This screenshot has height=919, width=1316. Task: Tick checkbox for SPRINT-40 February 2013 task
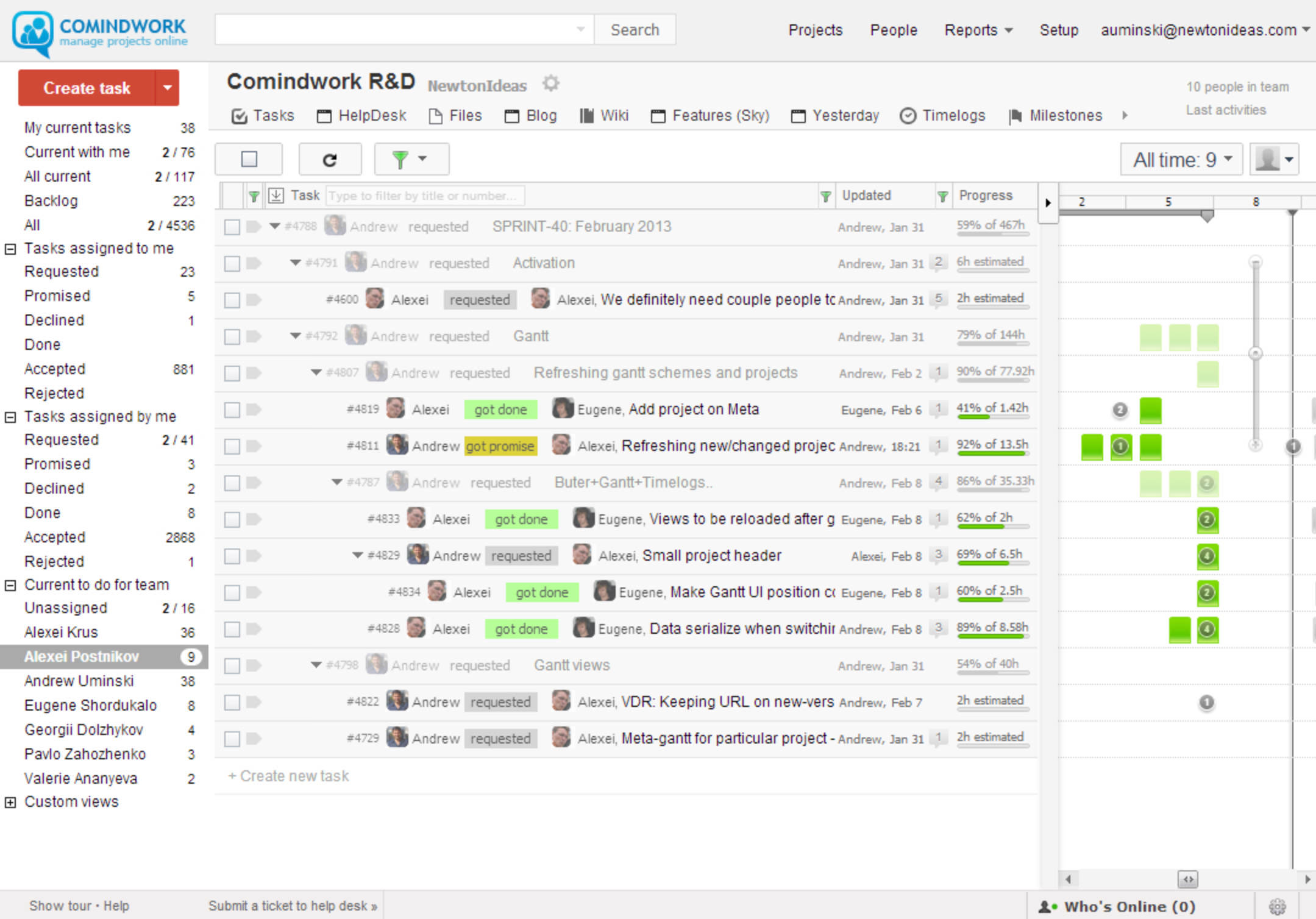click(x=232, y=227)
